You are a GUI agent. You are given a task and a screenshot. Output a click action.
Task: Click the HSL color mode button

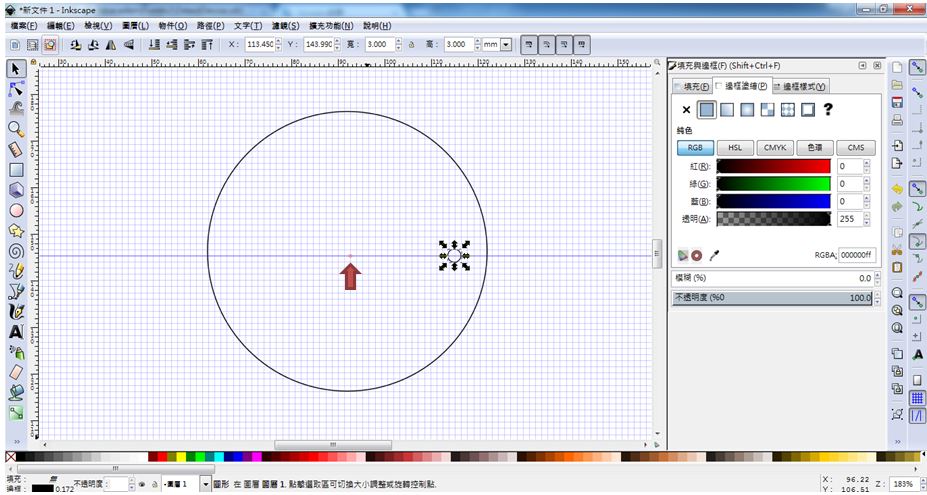[735, 148]
